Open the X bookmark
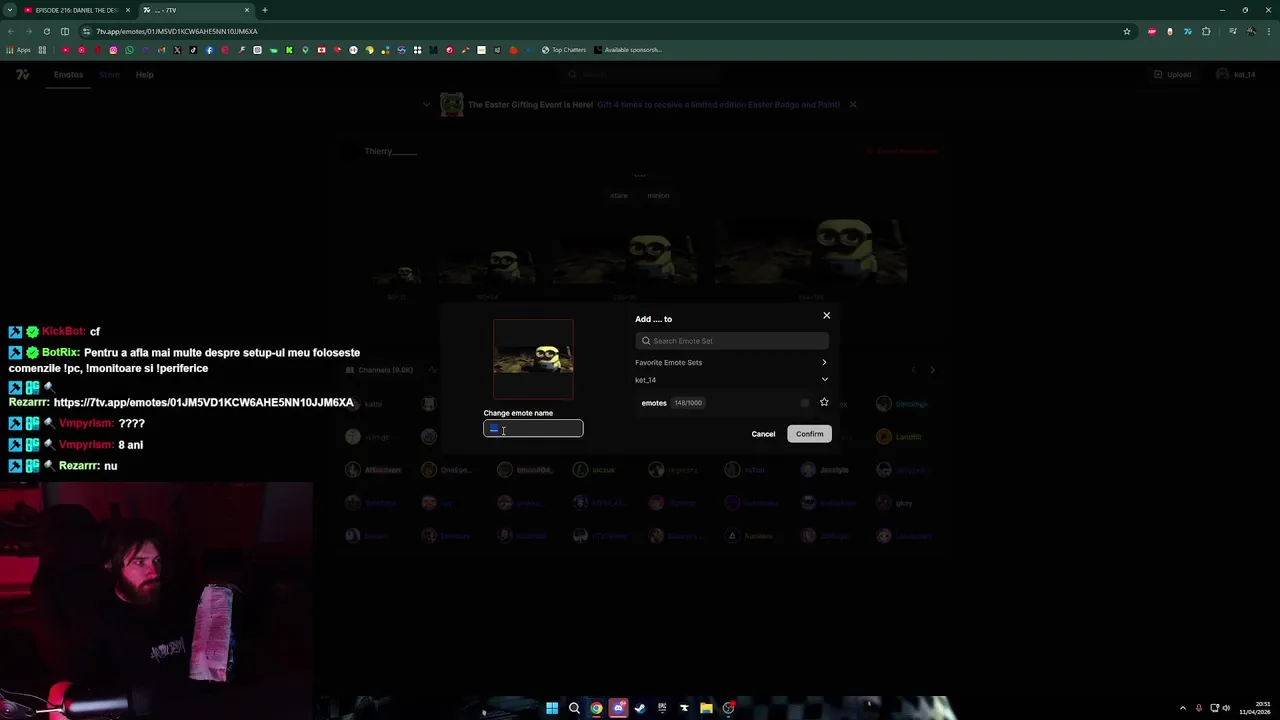This screenshot has width=1280, height=720. tap(177, 50)
